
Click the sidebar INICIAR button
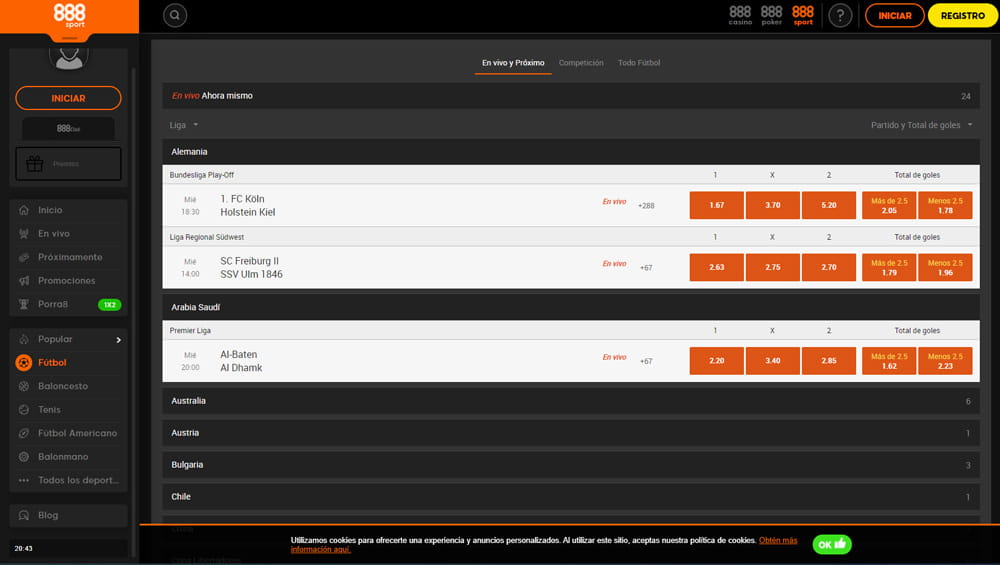(x=68, y=98)
